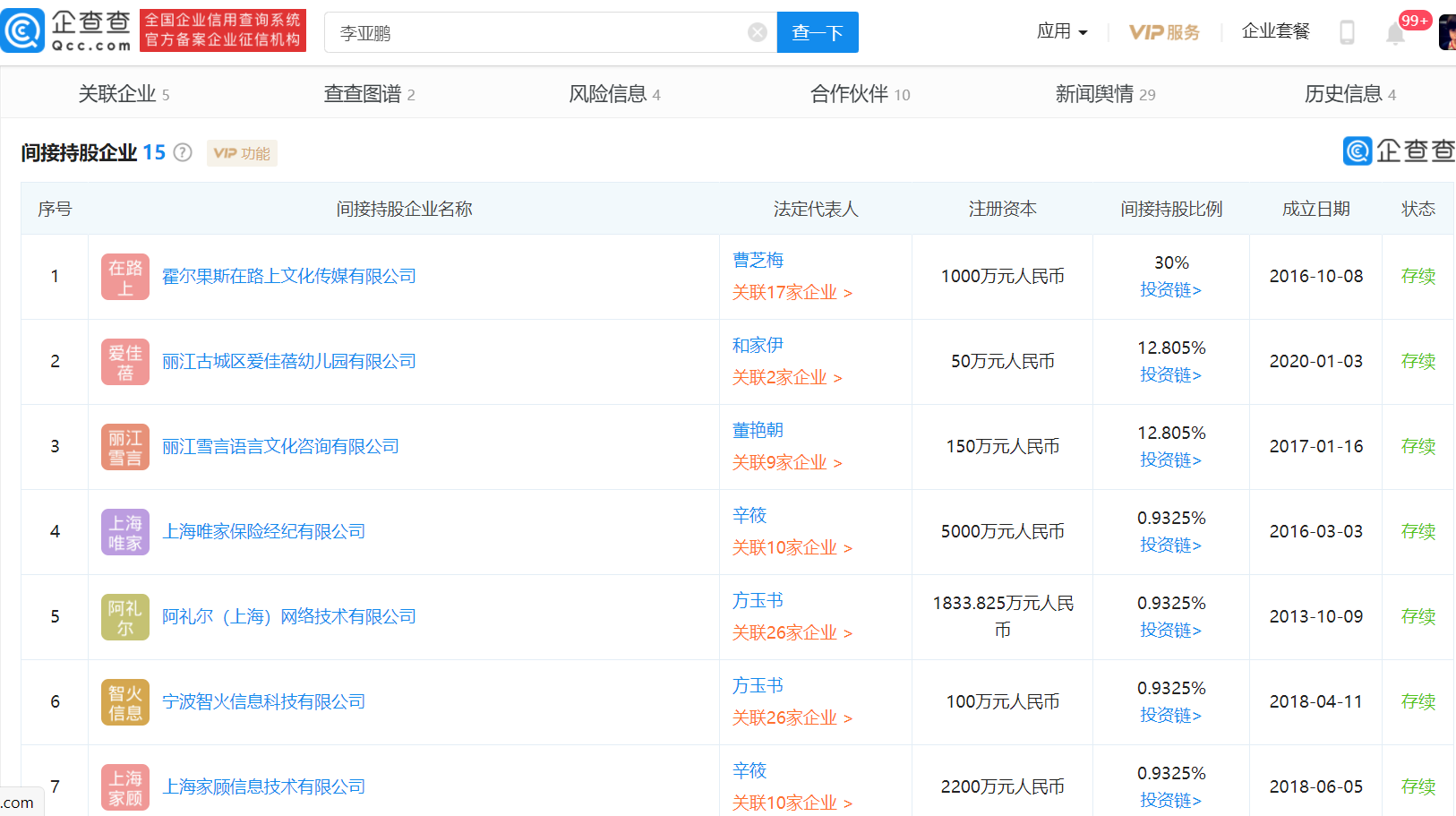This screenshot has width=1456, height=816.
Task: Open 上海唯家保险经纪有限公司 company link
Action: [263, 532]
